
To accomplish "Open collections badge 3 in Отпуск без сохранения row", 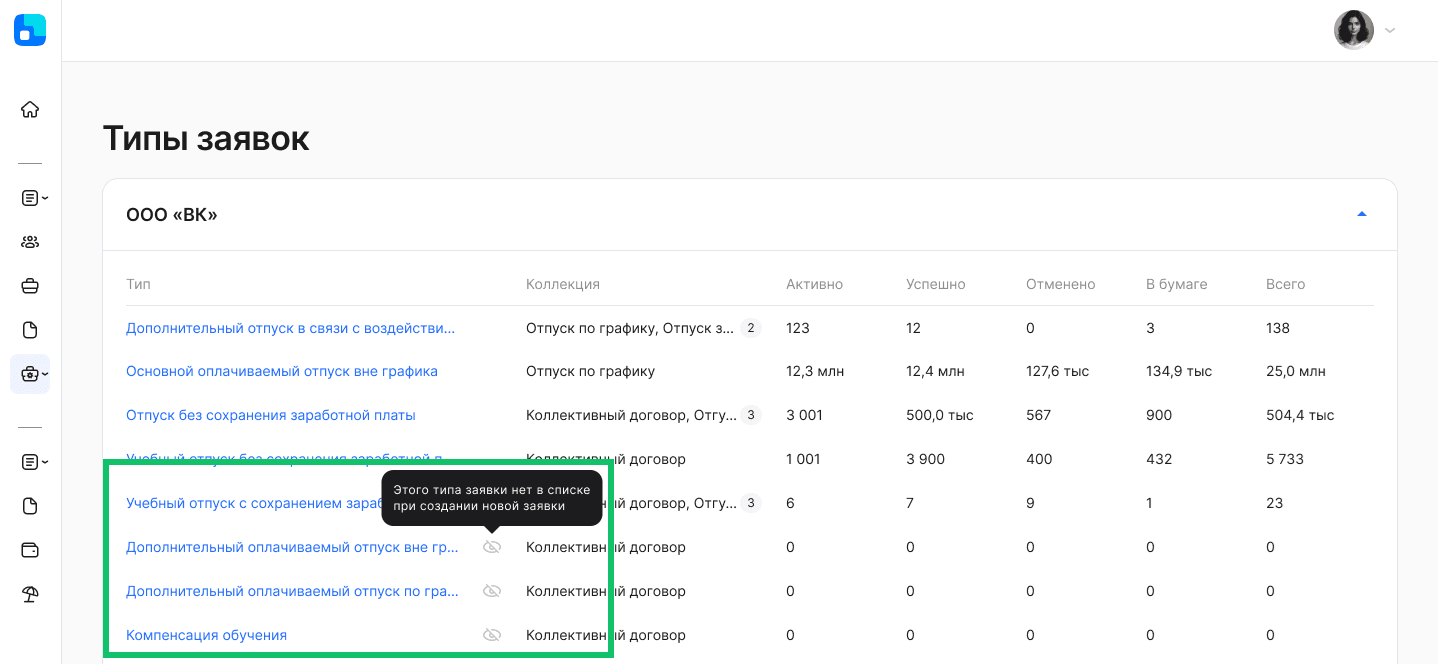I will click(751, 415).
